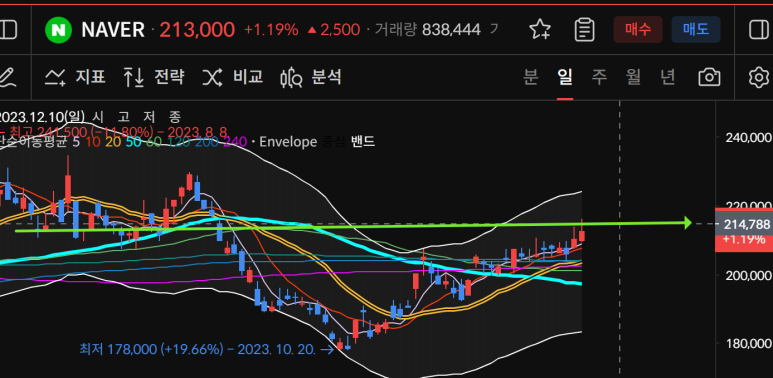Toggle the 120-day moving average label
The image size is (773, 378).
[177, 142]
